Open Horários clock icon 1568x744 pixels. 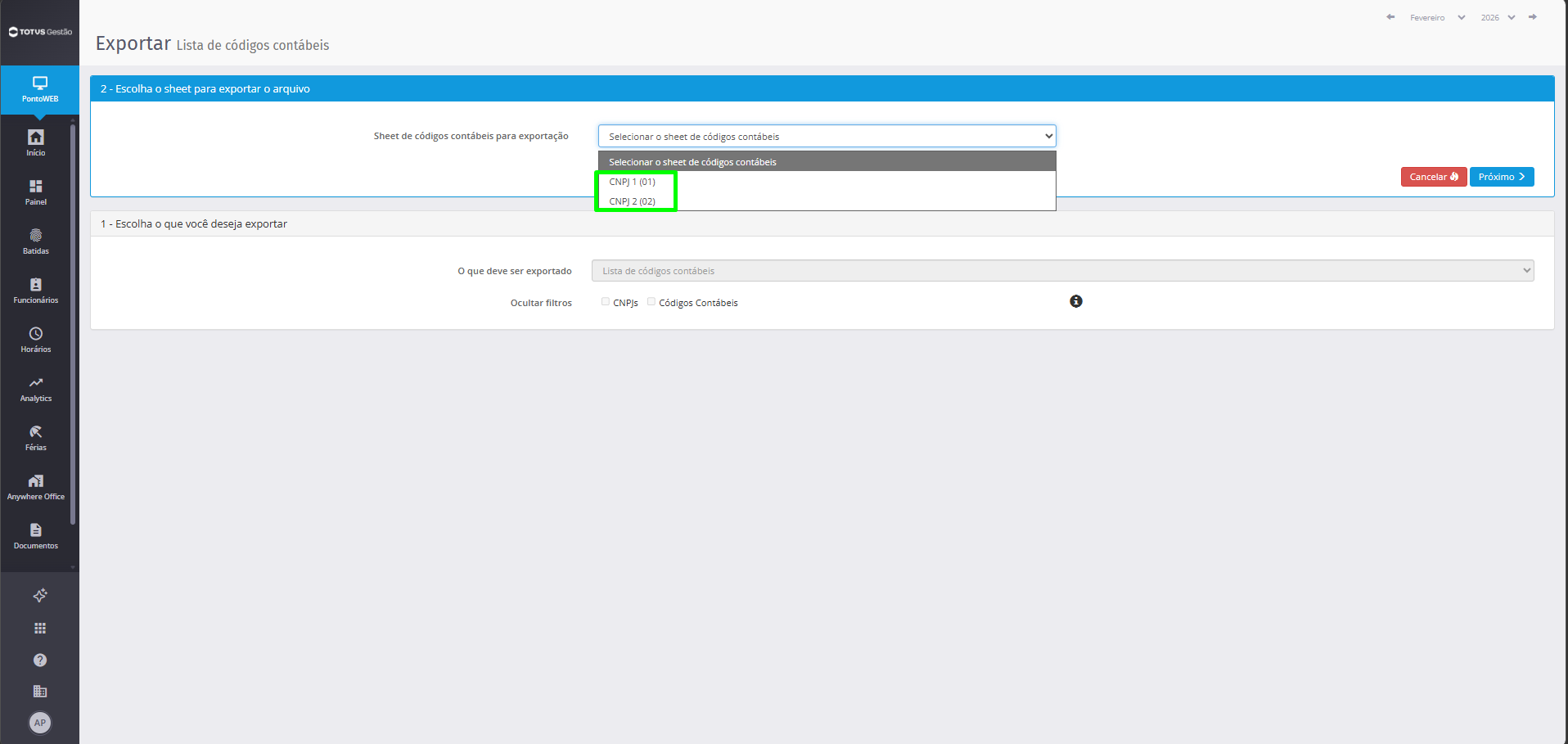(x=36, y=339)
